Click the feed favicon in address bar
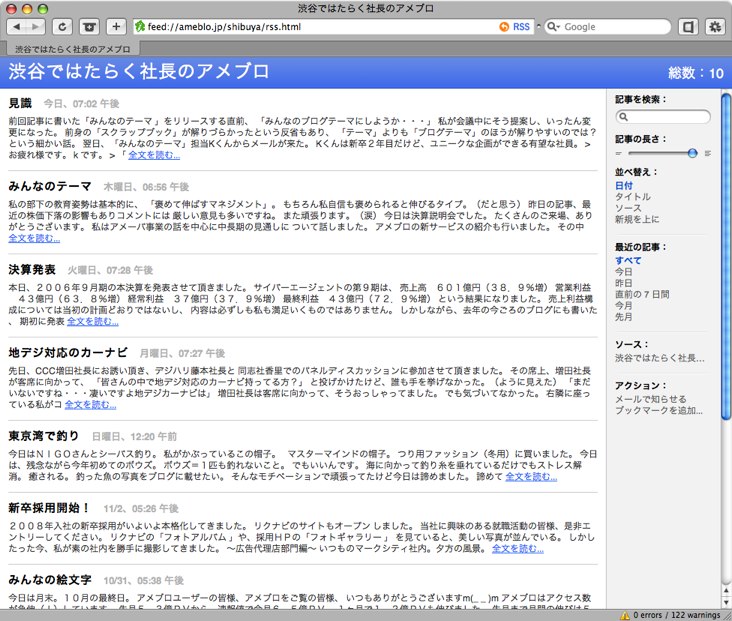 [x=140, y=27]
